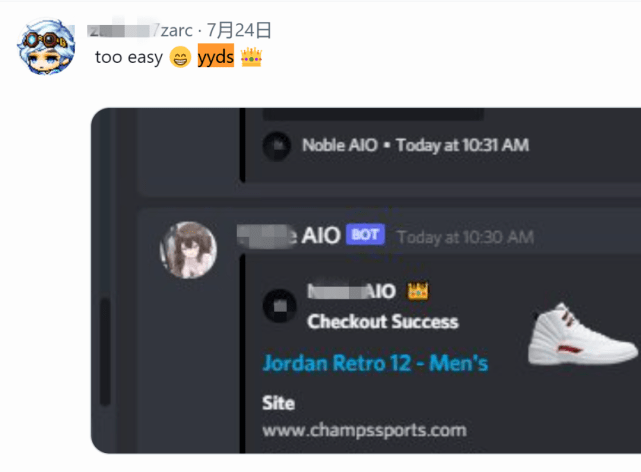
Task: Click the BOT badge
Action: point(365,235)
